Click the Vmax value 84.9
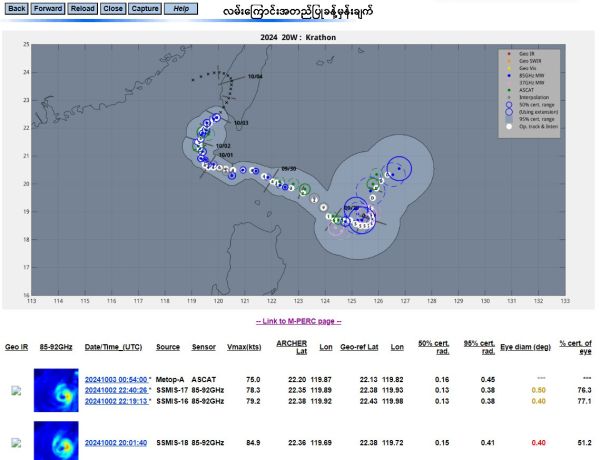The width and height of the screenshot is (600, 460). pyautogui.click(x=253, y=443)
